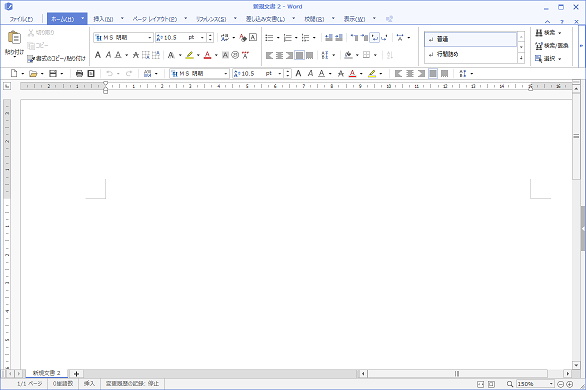Toggle ribbon align left button
This screenshot has width=586, height=390.
click(x=269, y=55)
